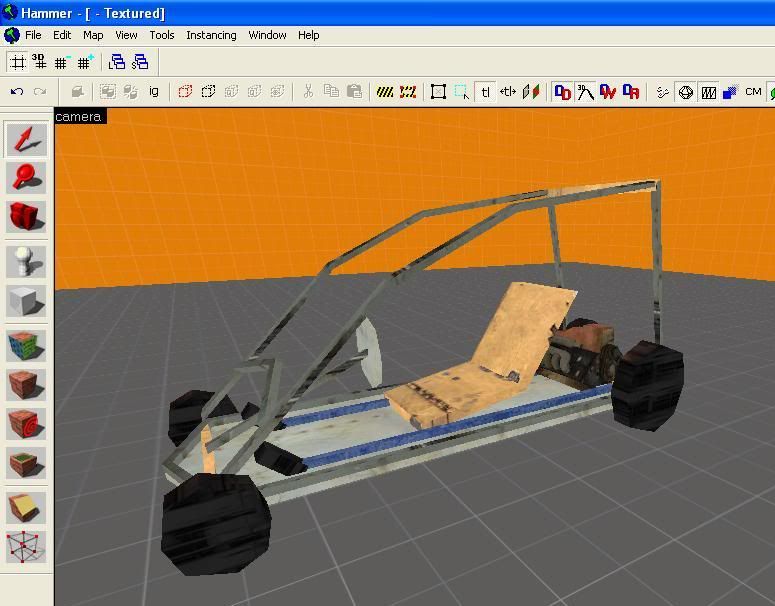Open the Toggle Texture Application tool
The image size is (775, 606).
tap(27, 347)
